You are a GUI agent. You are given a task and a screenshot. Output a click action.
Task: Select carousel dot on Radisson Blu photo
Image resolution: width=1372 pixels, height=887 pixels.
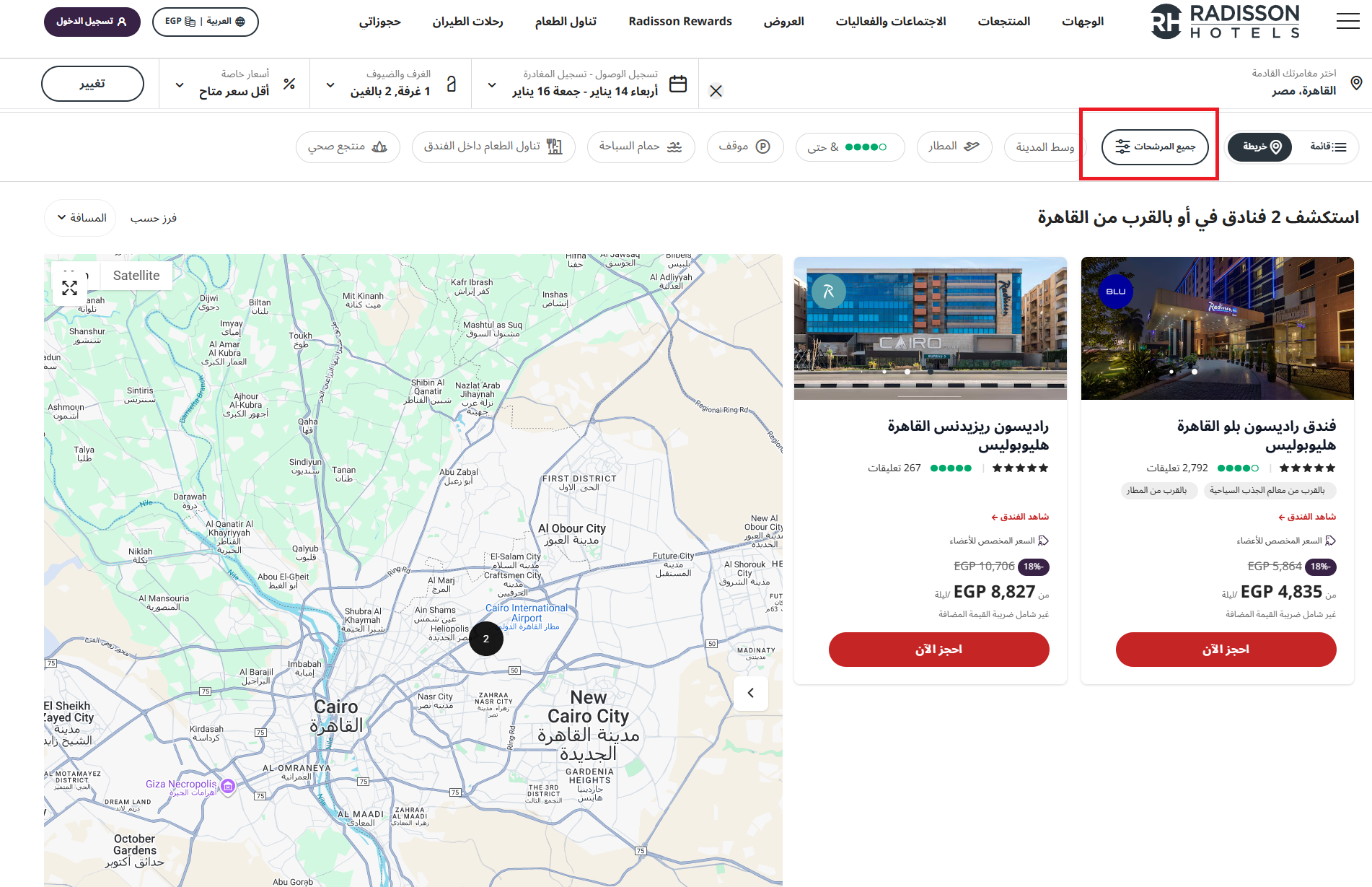click(x=1194, y=372)
